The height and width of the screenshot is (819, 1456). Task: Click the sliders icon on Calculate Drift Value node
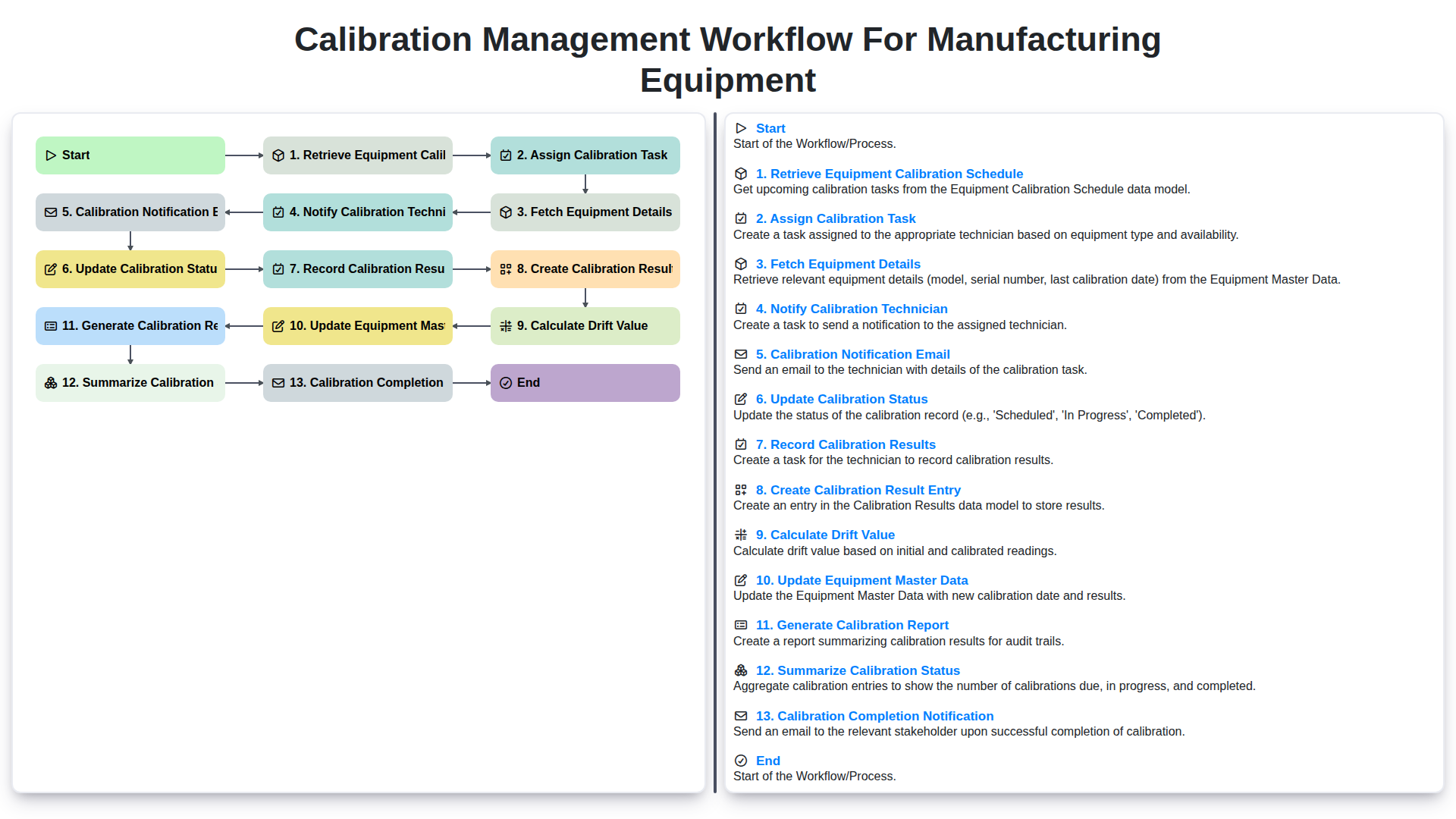[506, 325]
